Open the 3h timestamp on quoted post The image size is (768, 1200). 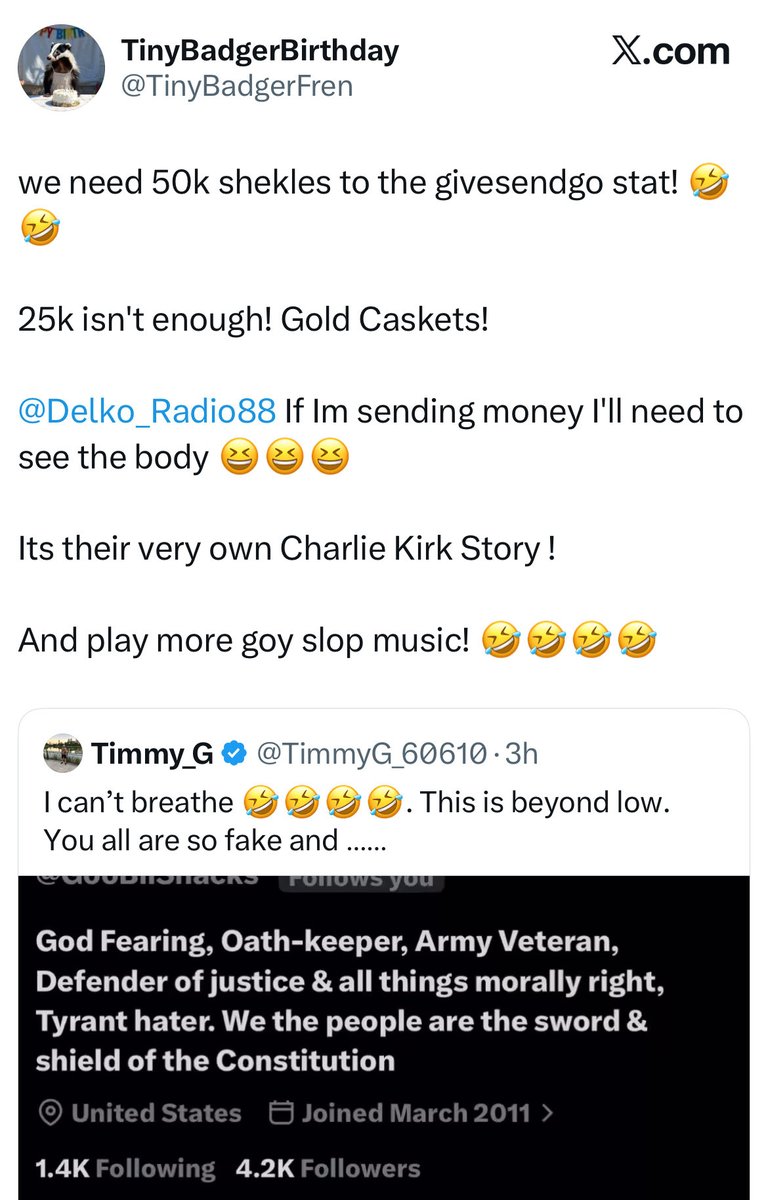tap(521, 754)
